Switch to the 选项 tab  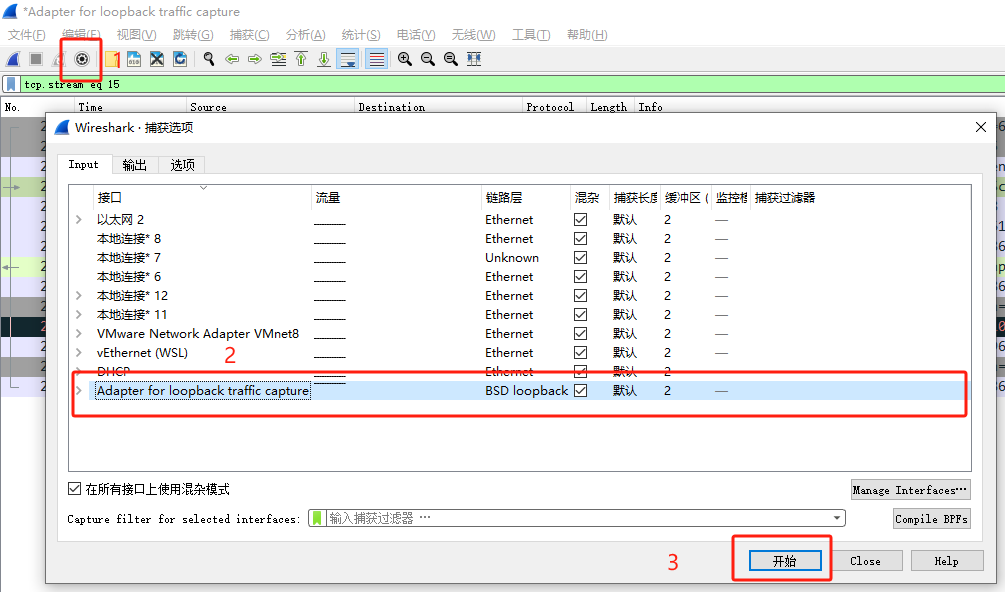[x=183, y=165]
